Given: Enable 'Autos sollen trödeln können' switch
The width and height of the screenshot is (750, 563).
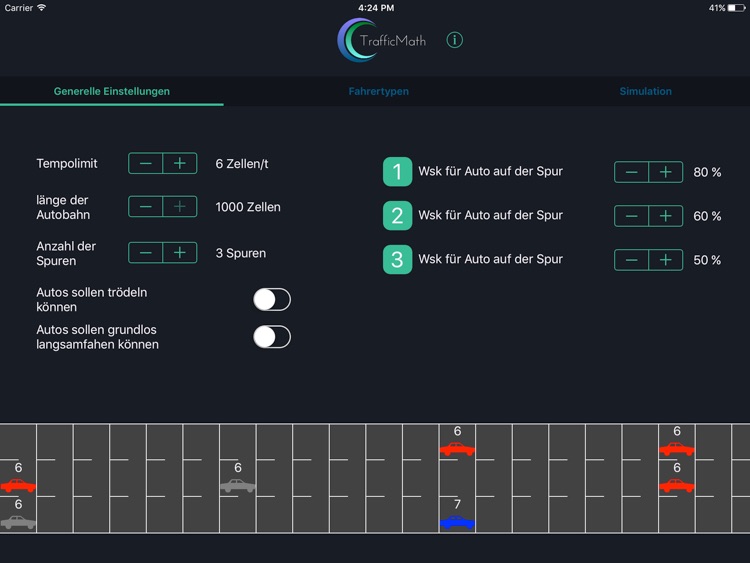Looking at the screenshot, I should (x=271, y=300).
